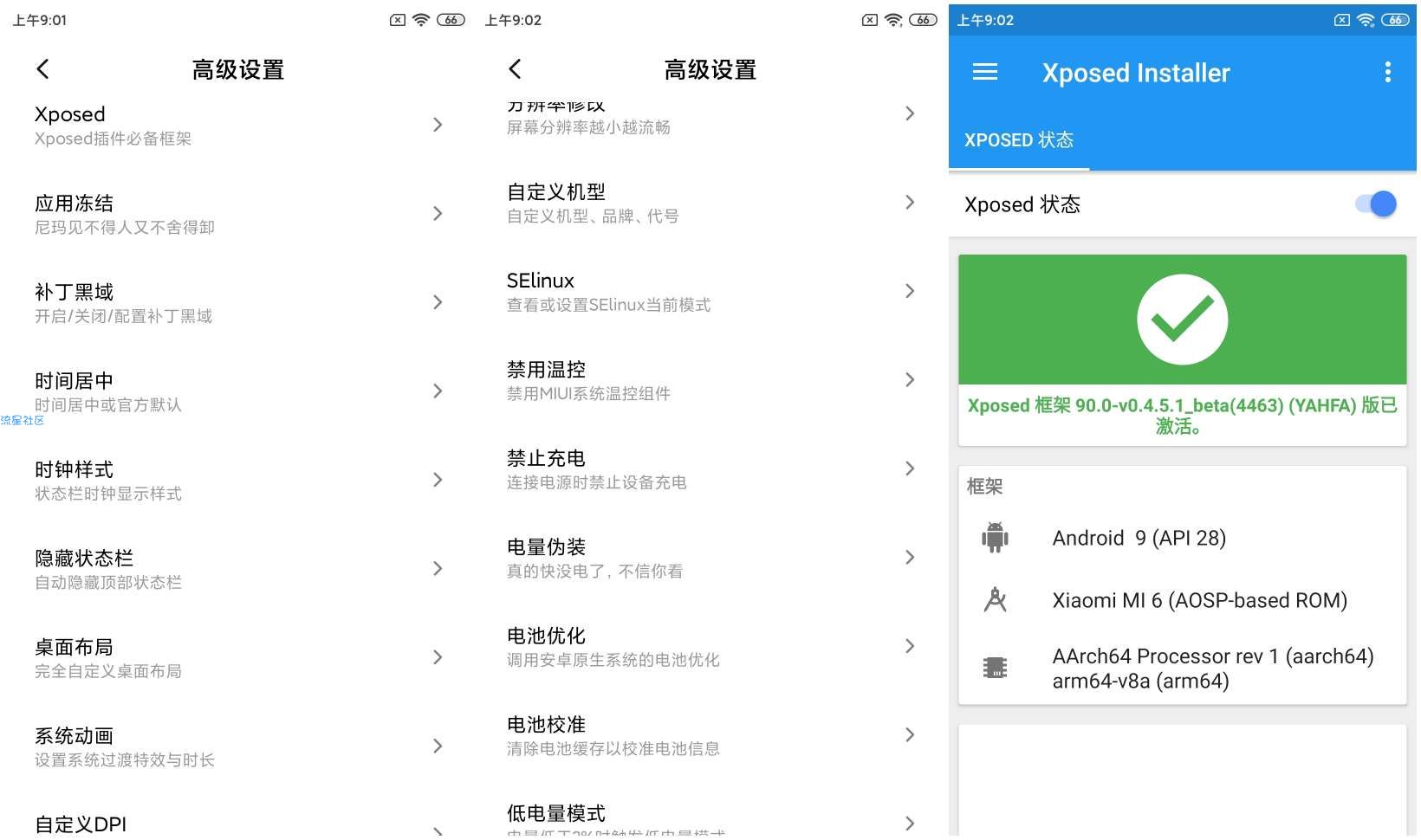Click the Xposed 框架 activated status message
This screenshot has height=840, width=1421.
1182,416
